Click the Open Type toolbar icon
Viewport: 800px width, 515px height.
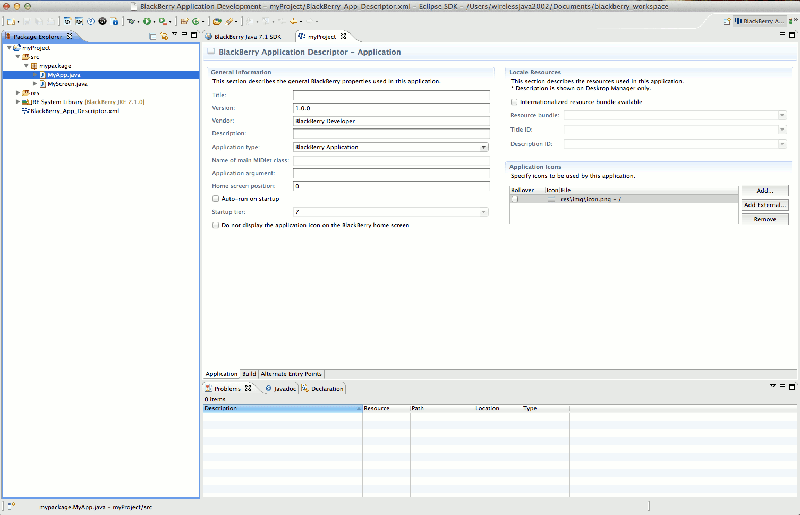click(217, 21)
